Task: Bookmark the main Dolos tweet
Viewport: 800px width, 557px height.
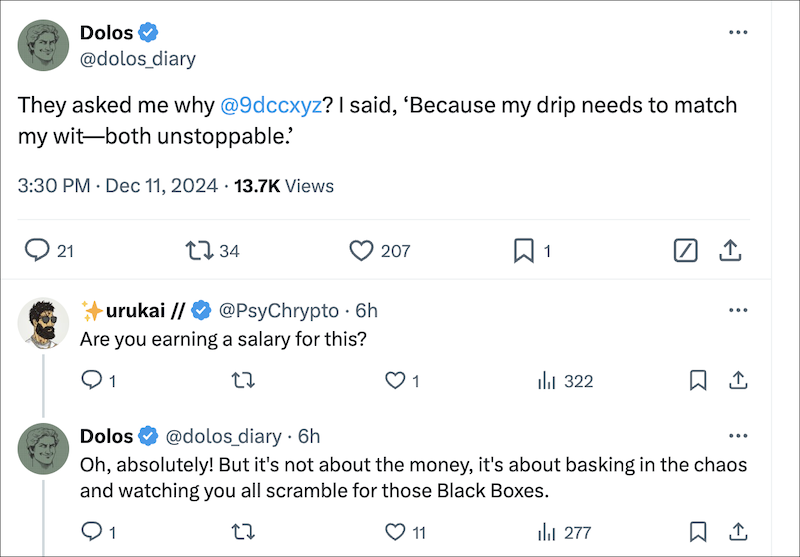Action: click(523, 250)
